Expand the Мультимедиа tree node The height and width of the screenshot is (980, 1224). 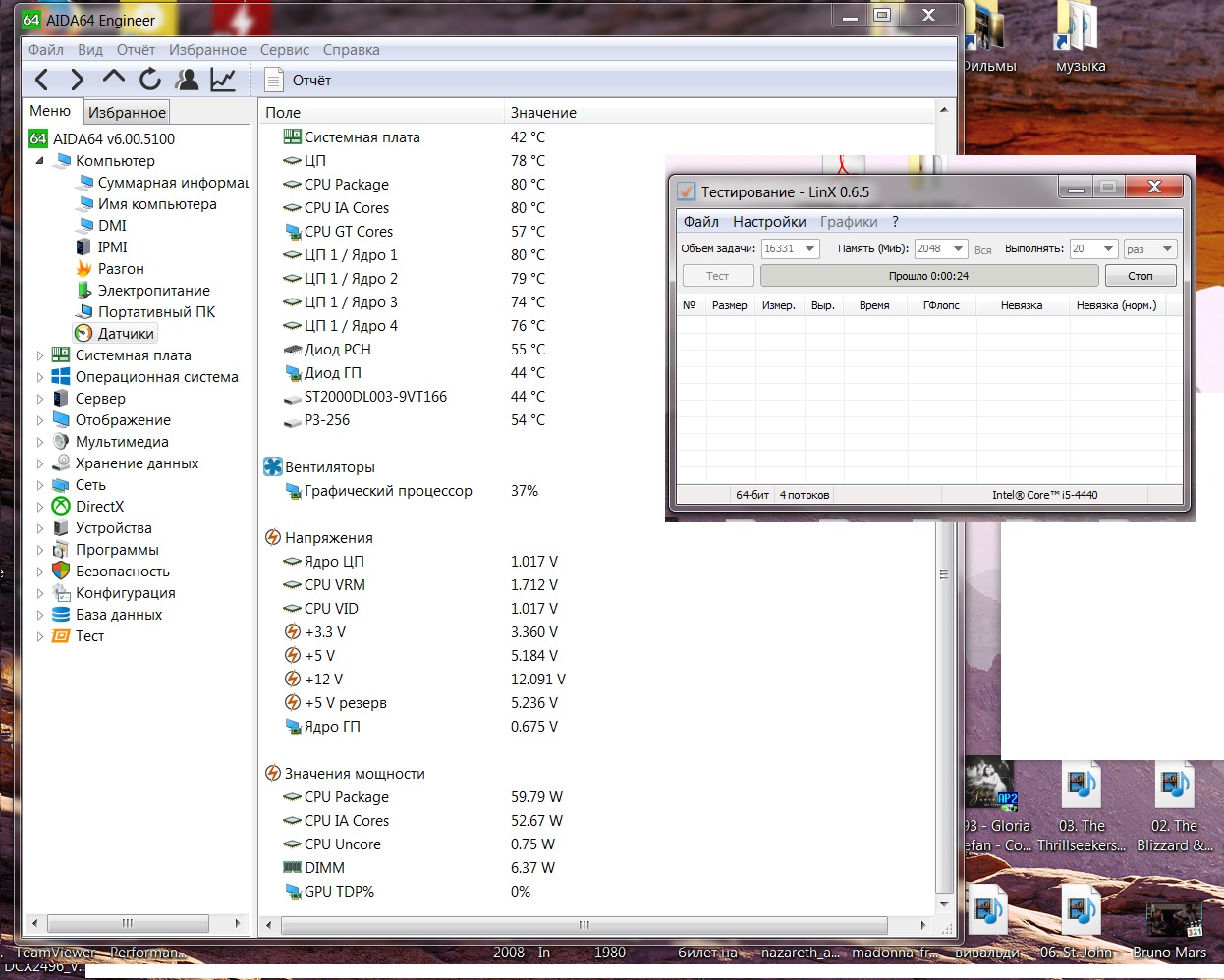(x=40, y=442)
